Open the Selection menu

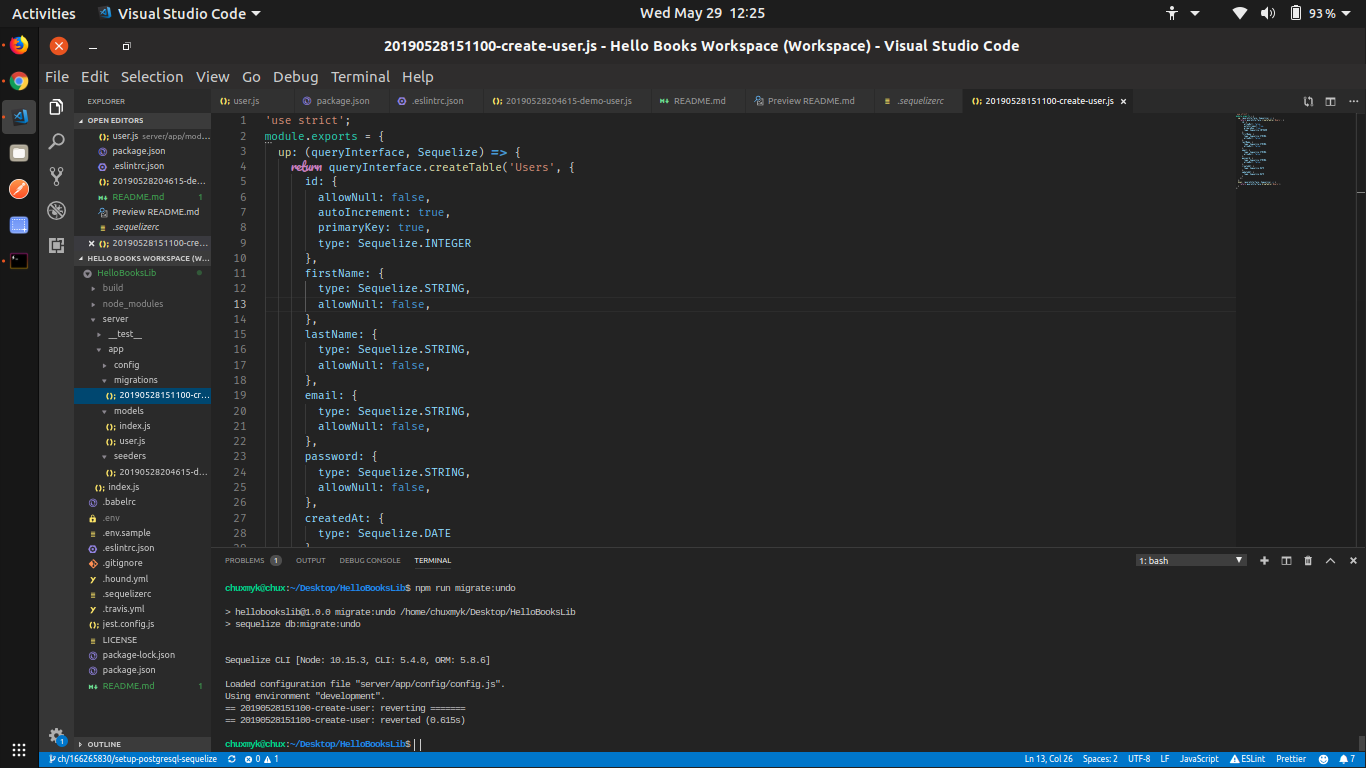pyautogui.click(x=152, y=77)
